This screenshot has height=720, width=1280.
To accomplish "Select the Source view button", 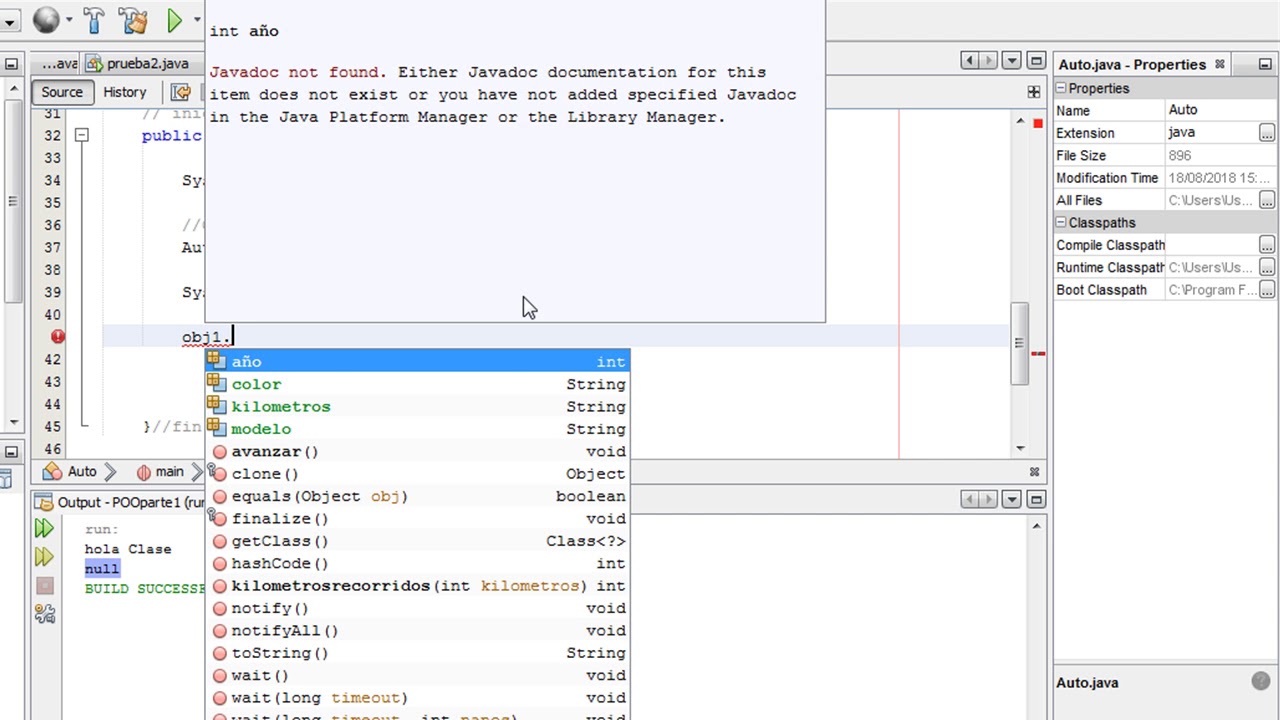I will click(62, 92).
